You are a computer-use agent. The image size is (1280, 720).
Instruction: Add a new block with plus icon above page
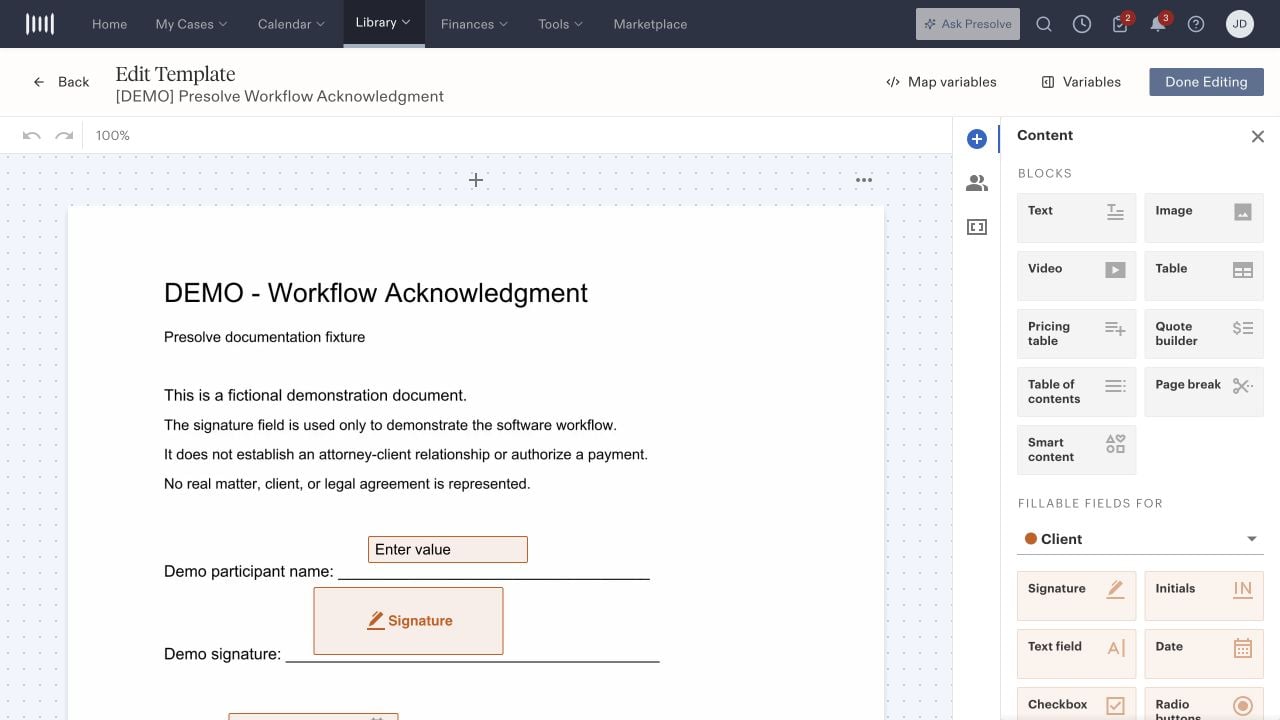coord(476,180)
